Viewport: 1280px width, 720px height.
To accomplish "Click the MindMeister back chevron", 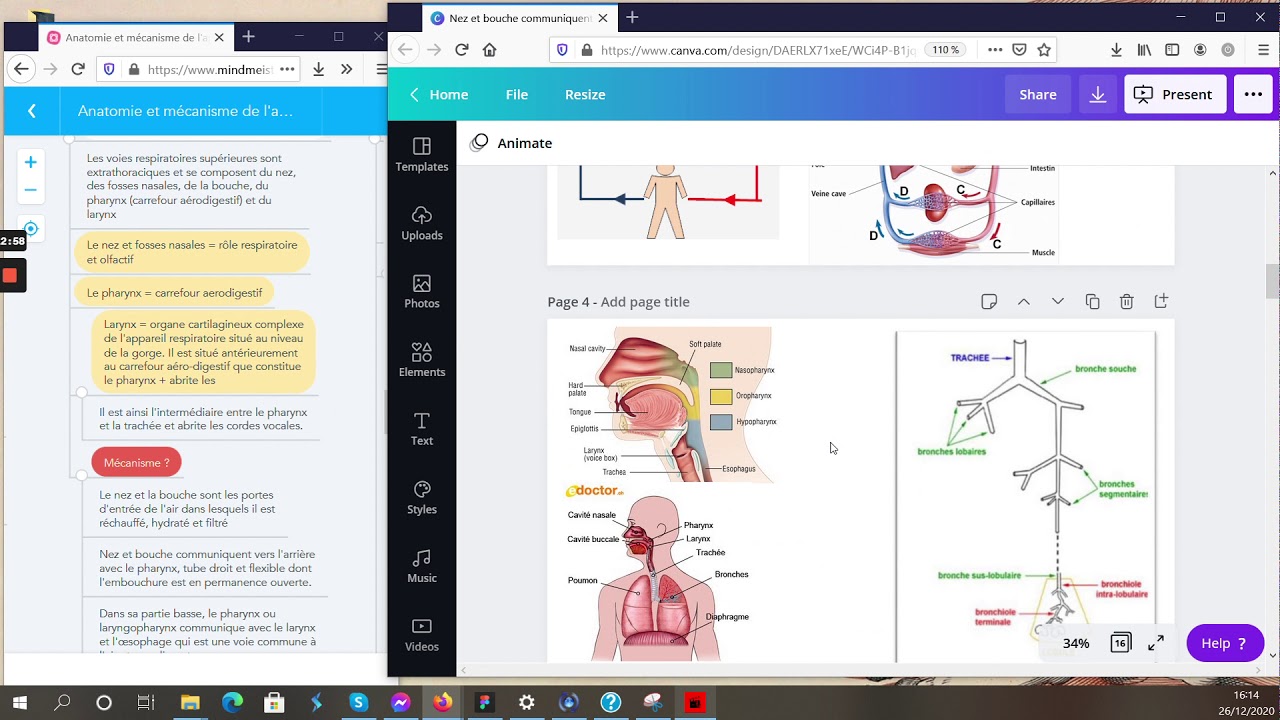I will tap(32, 111).
